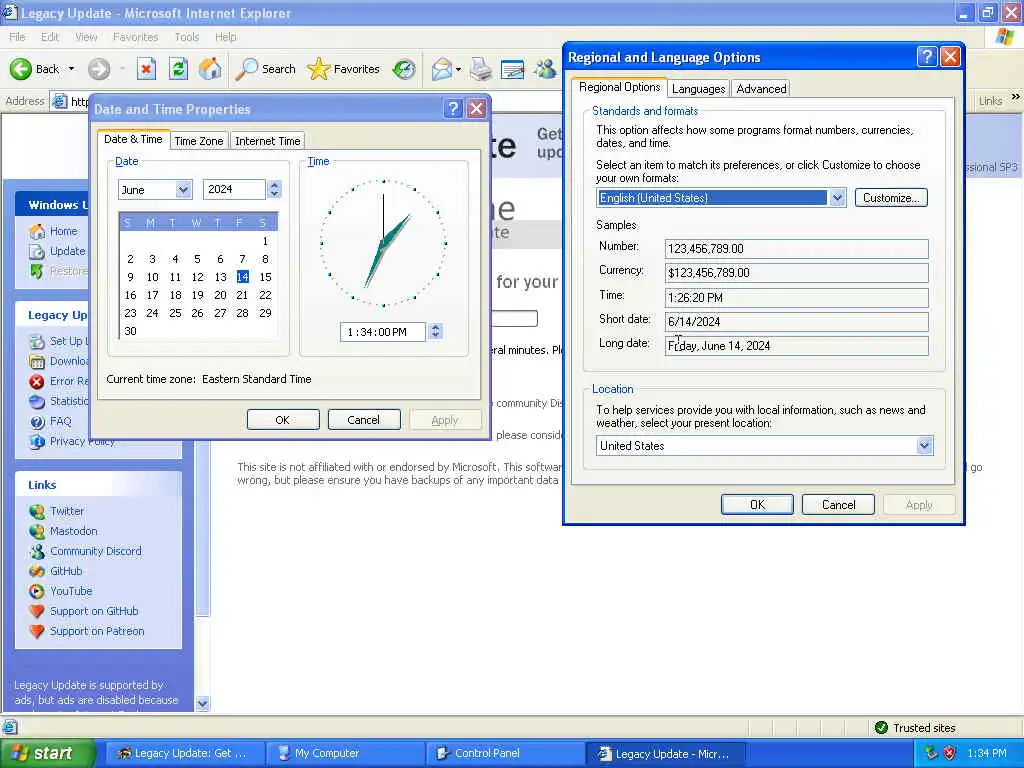Click the sidebar scroll down arrow
1024x768 pixels.
tap(203, 703)
